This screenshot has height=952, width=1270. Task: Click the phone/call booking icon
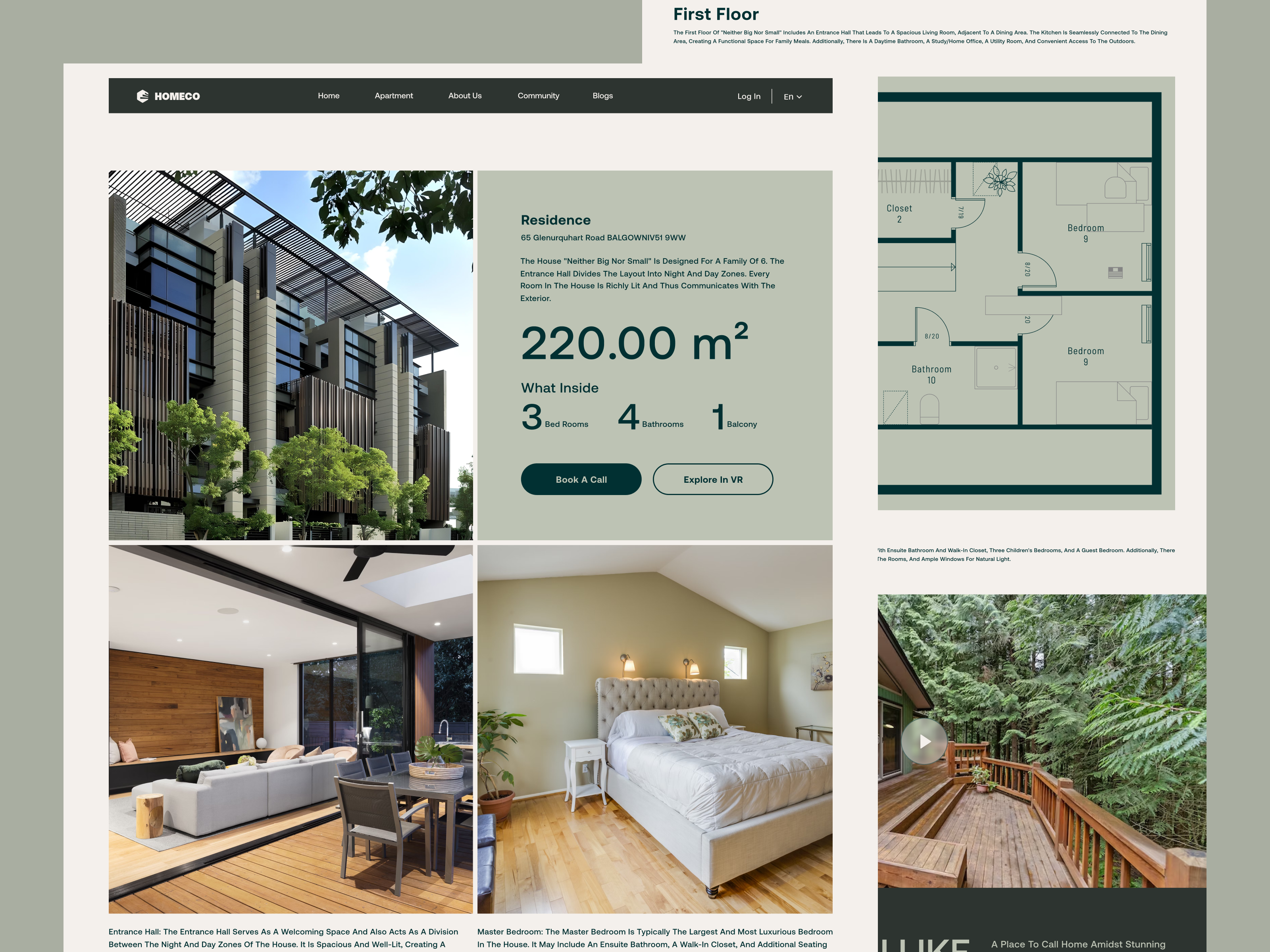coord(581,479)
